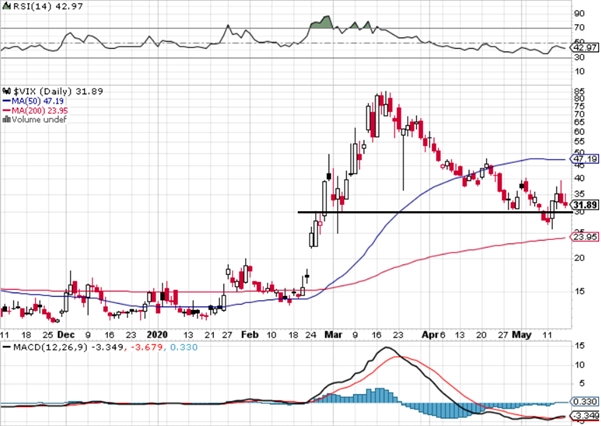Image resolution: width=601 pixels, height=426 pixels.
Task: Click the 47.19 moving average price flag
Action: (x=585, y=159)
